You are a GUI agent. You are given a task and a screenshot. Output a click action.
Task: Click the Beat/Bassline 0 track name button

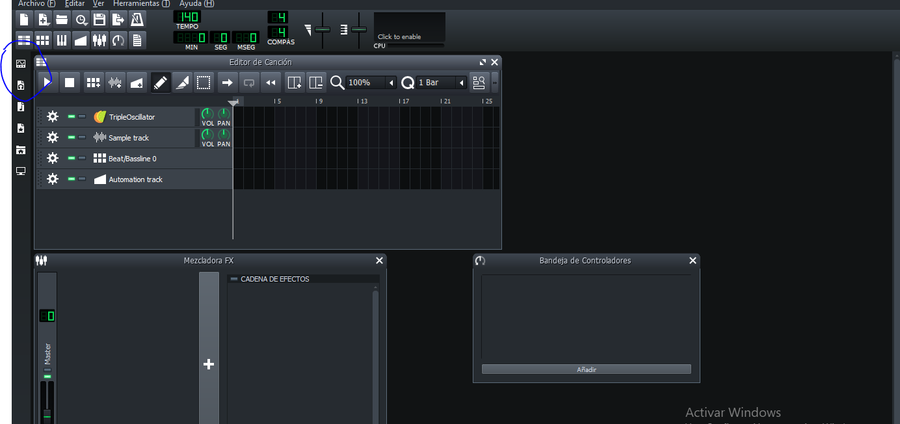coord(161,158)
